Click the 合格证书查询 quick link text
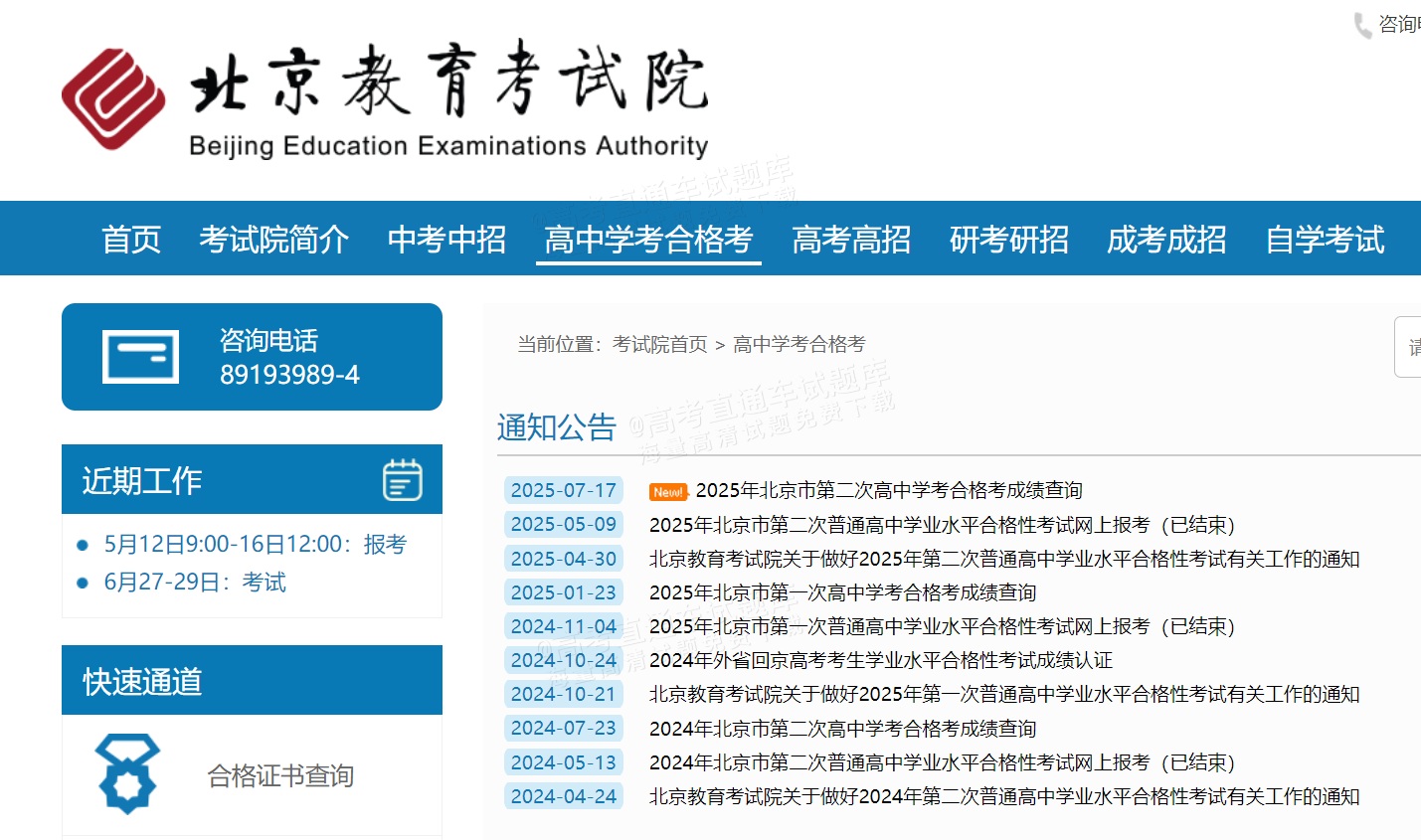 tap(280, 775)
